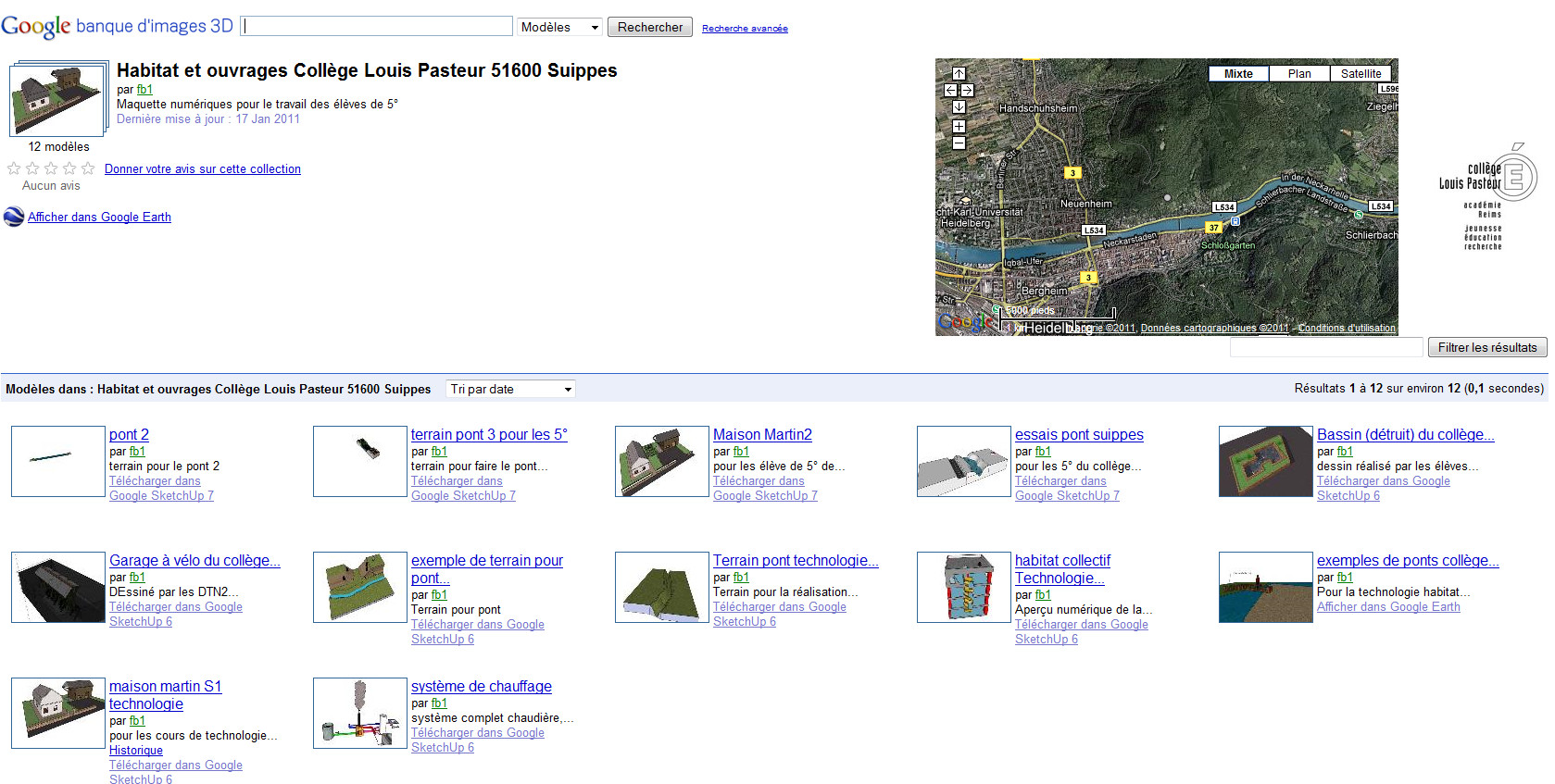
Task: Pan the map right with the arrow
Action: point(967,90)
